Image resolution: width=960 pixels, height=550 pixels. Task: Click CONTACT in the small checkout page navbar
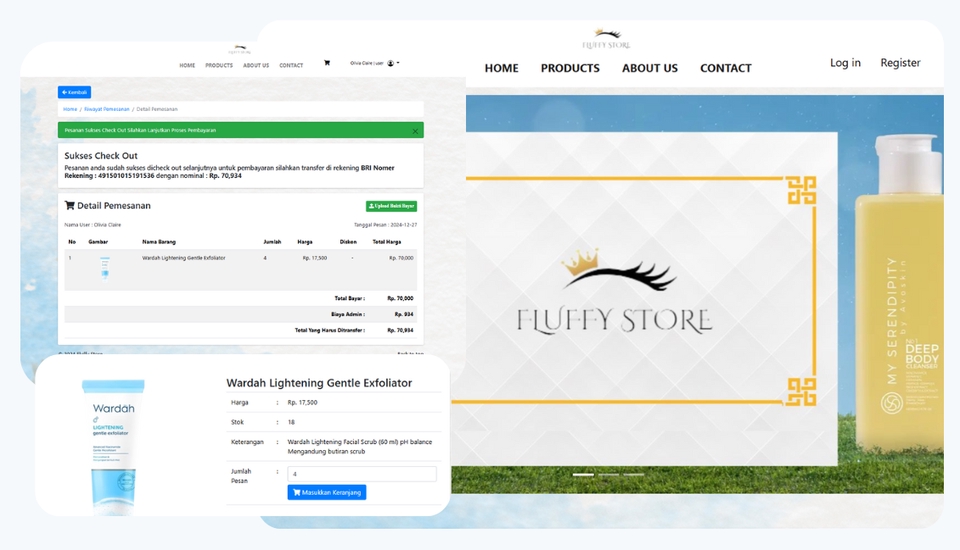pyautogui.click(x=291, y=65)
